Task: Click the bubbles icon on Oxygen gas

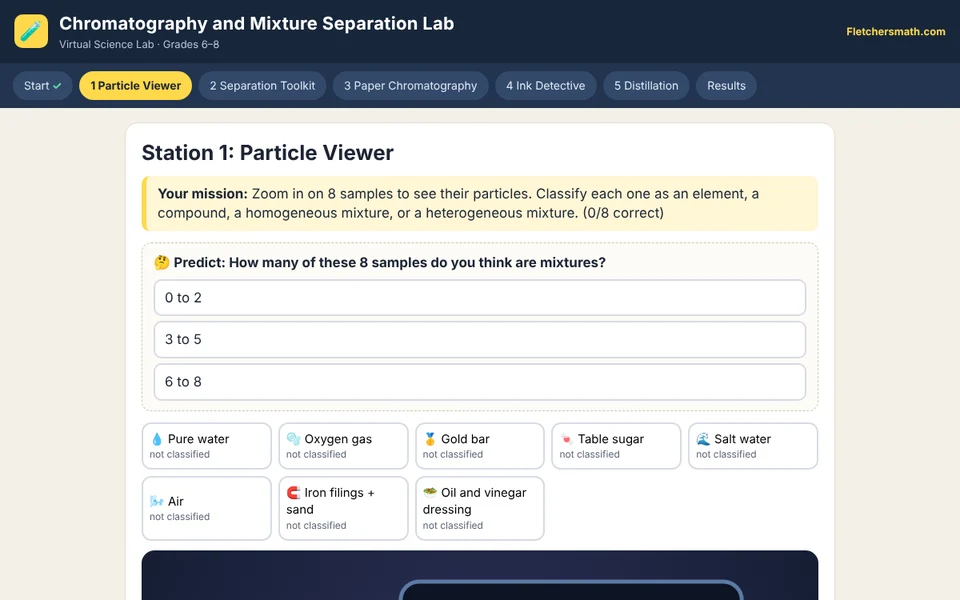Action: (293, 439)
